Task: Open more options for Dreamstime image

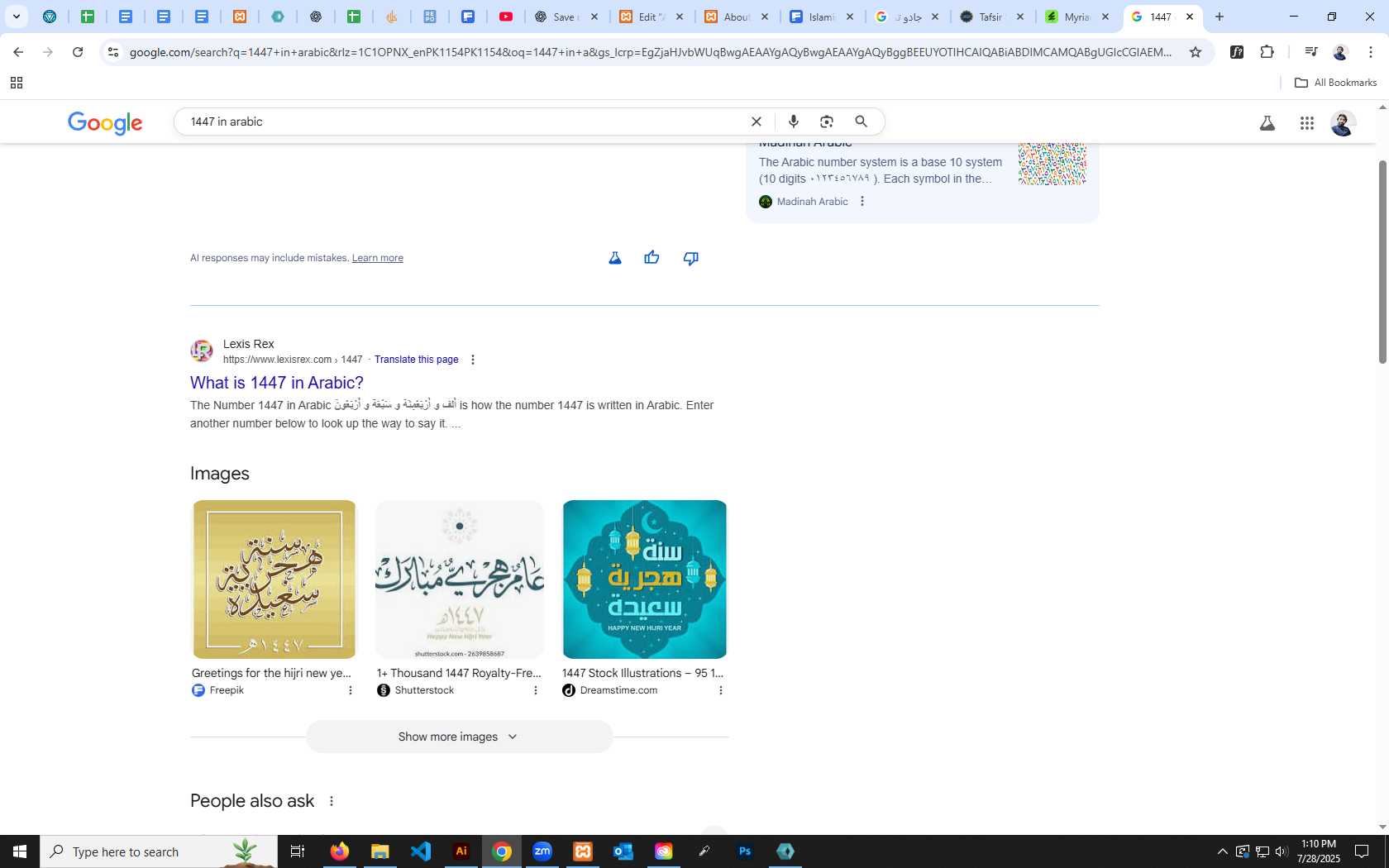Action: (x=721, y=690)
